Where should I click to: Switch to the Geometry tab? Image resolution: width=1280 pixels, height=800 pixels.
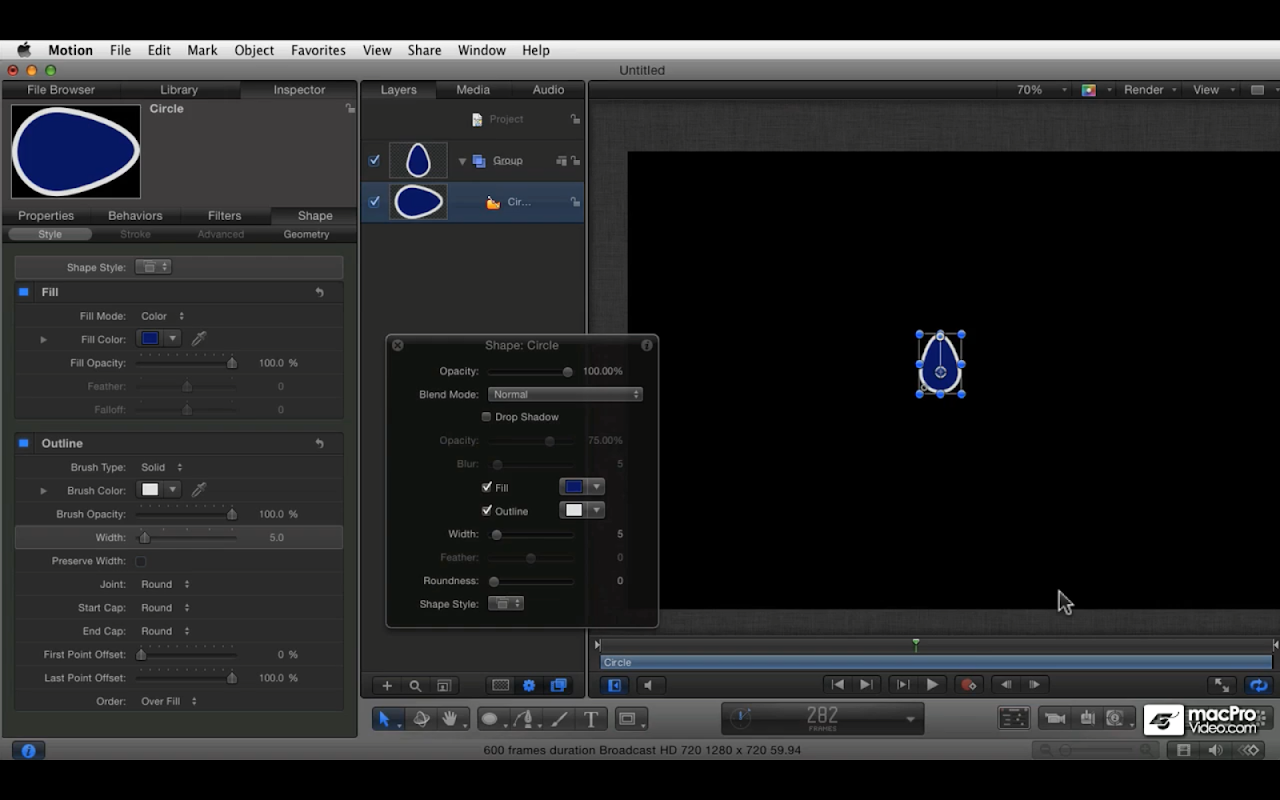(306, 234)
